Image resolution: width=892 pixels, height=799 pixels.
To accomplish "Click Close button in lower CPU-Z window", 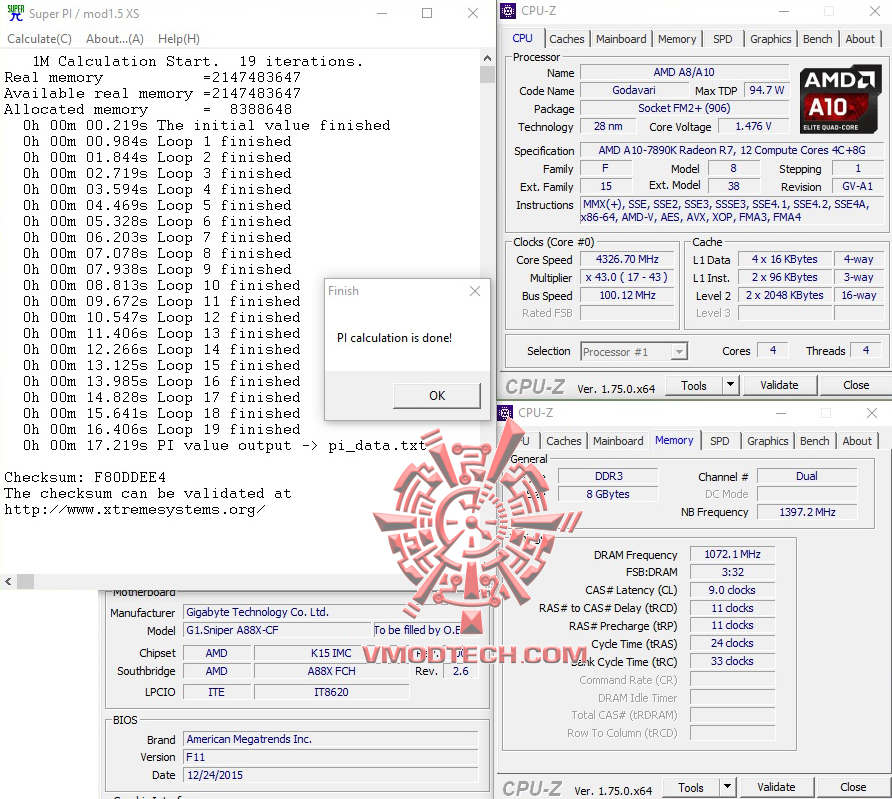I will tap(853, 788).
